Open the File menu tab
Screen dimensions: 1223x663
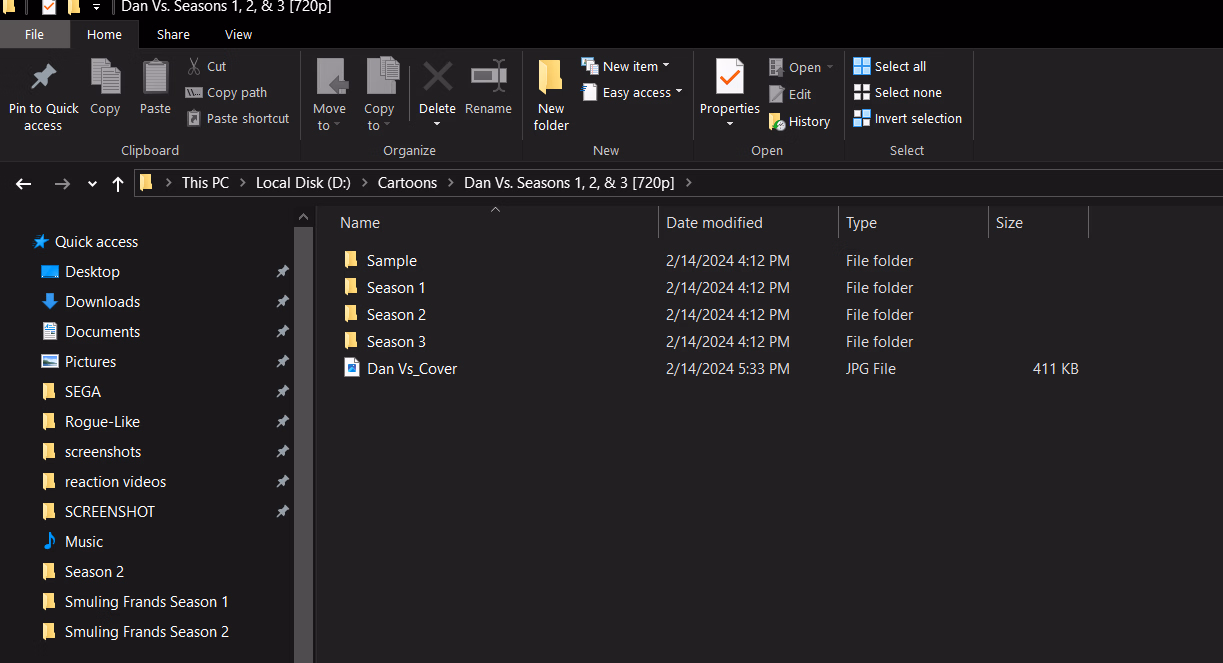pyautogui.click(x=34, y=34)
